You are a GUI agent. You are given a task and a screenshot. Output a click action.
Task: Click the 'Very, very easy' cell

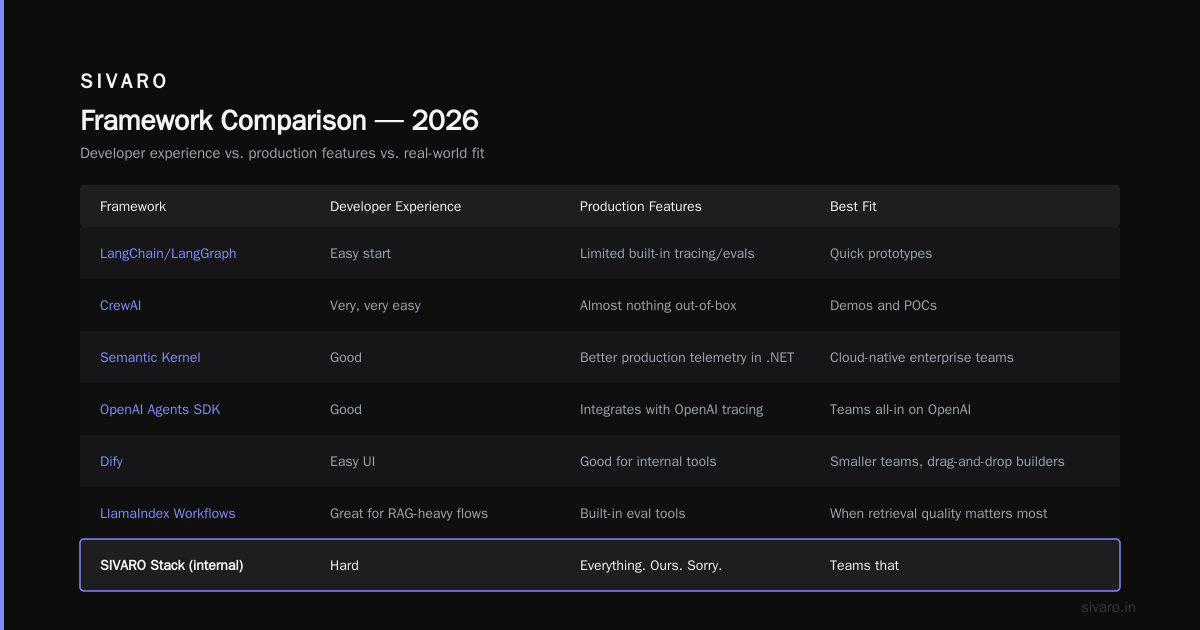coord(375,305)
